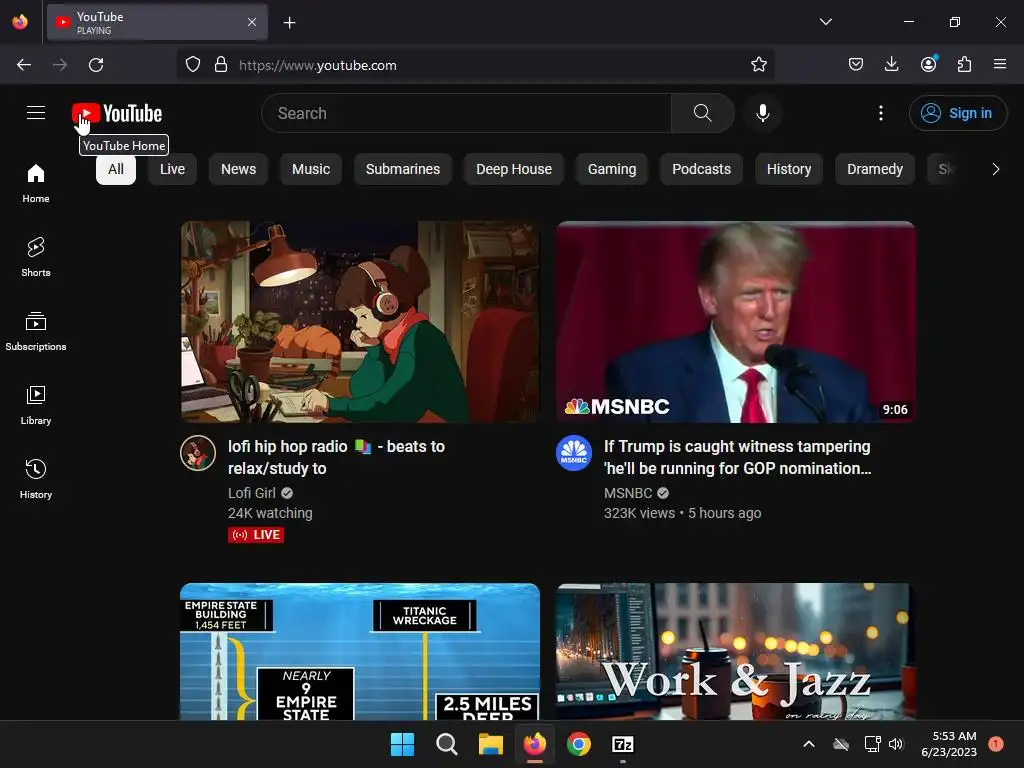Open Firefox account icon

(928, 64)
